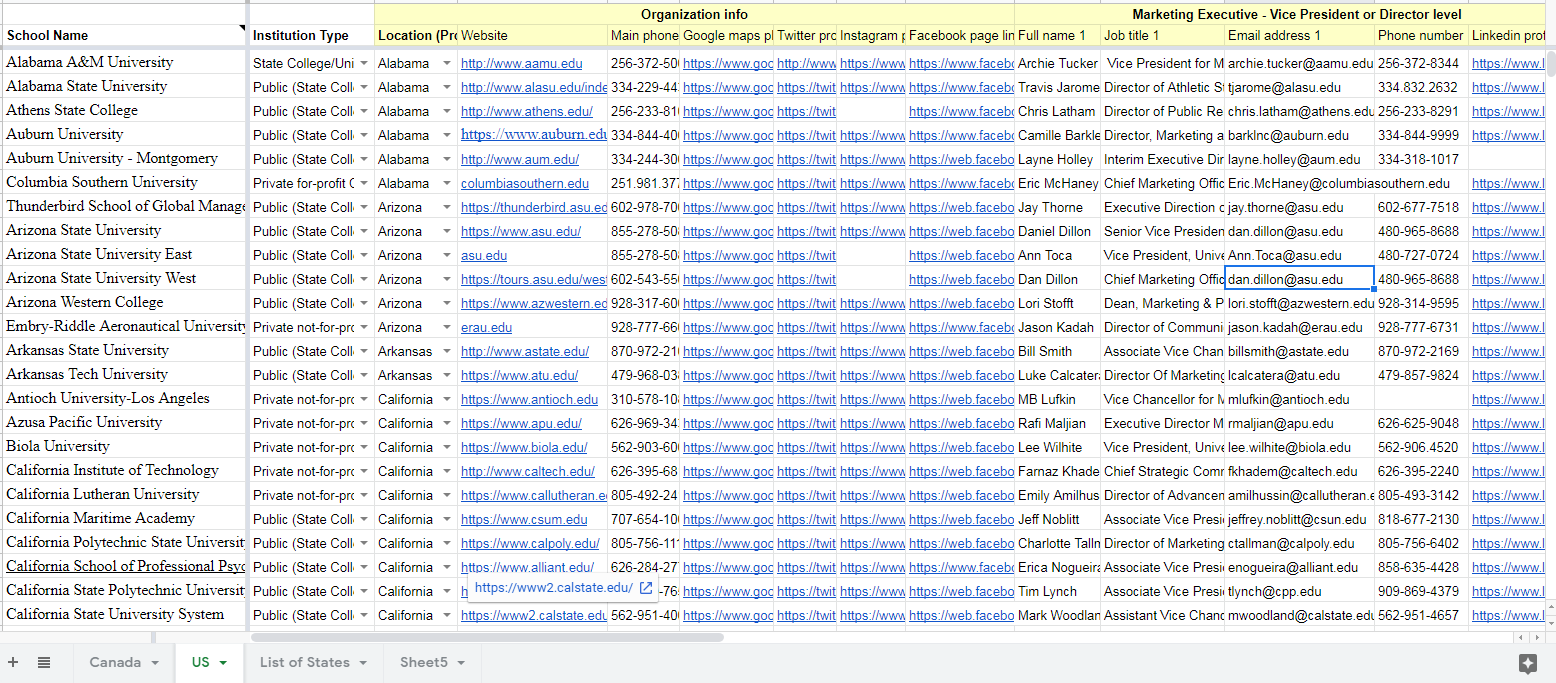Open Institution Type dropdown for Columbia Southern University
Viewport: 1556px width, 683px height.
tap(364, 183)
